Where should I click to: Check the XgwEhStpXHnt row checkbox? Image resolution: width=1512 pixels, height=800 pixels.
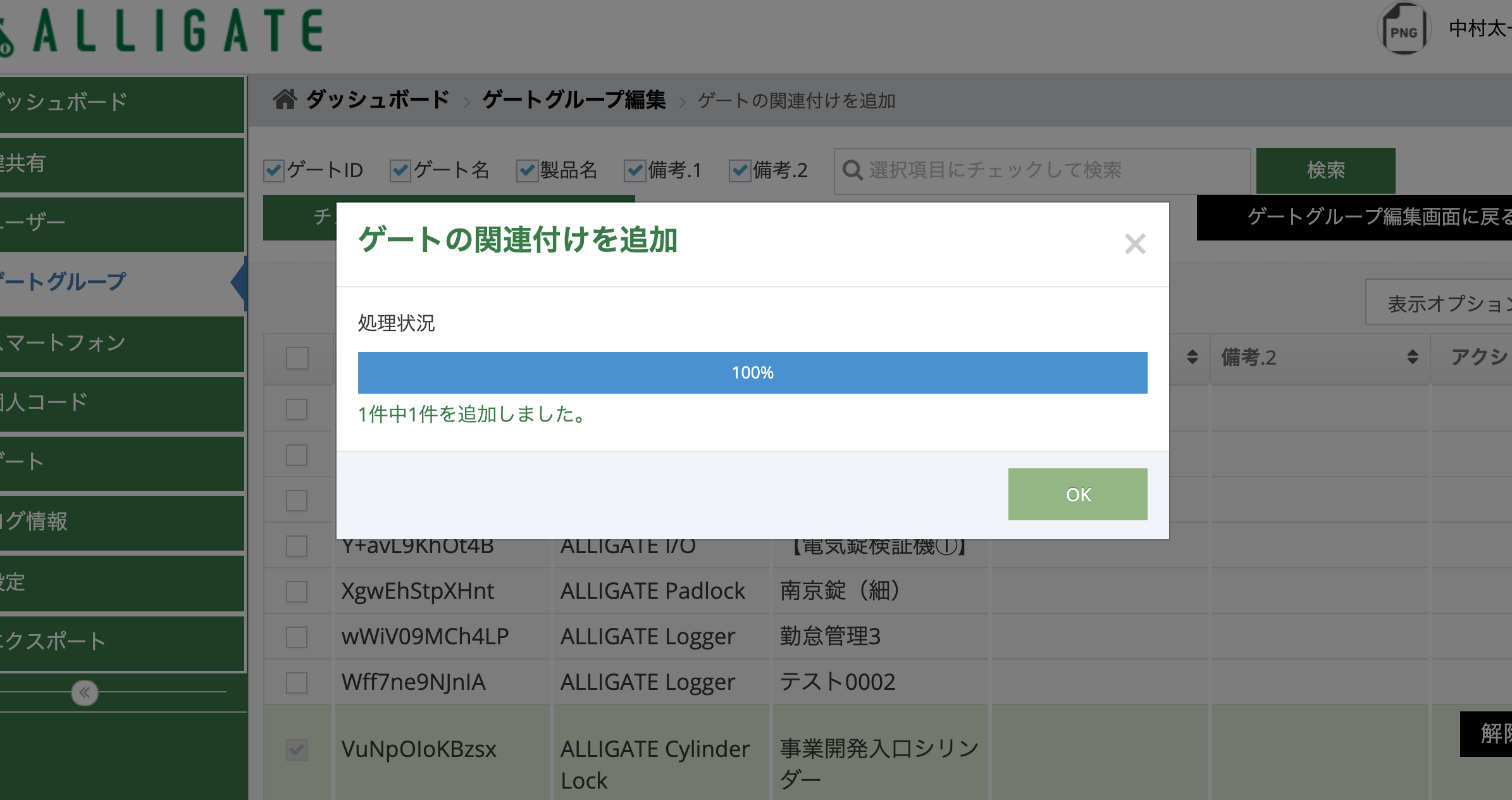[297, 592]
